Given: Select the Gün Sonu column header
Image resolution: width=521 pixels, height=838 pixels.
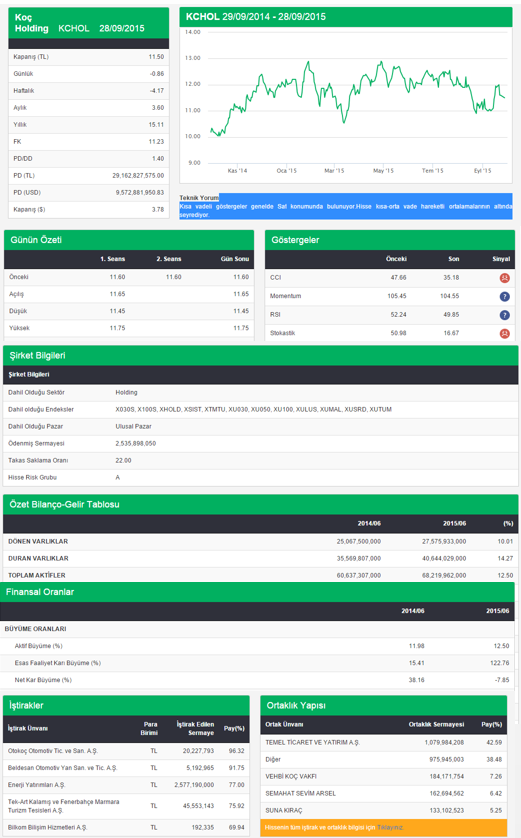Looking at the screenshot, I should coord(235,259).
